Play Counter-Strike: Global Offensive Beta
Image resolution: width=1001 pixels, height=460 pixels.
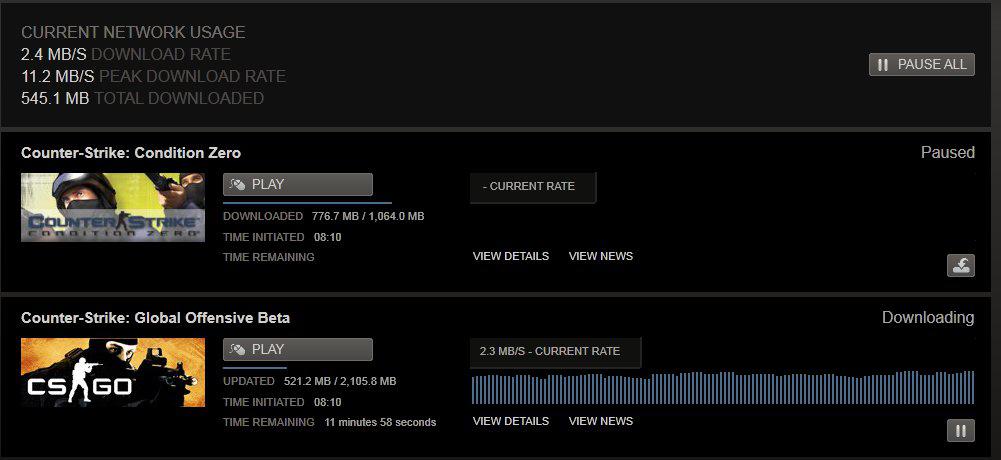pyautogui.click(x=297, y=350)
